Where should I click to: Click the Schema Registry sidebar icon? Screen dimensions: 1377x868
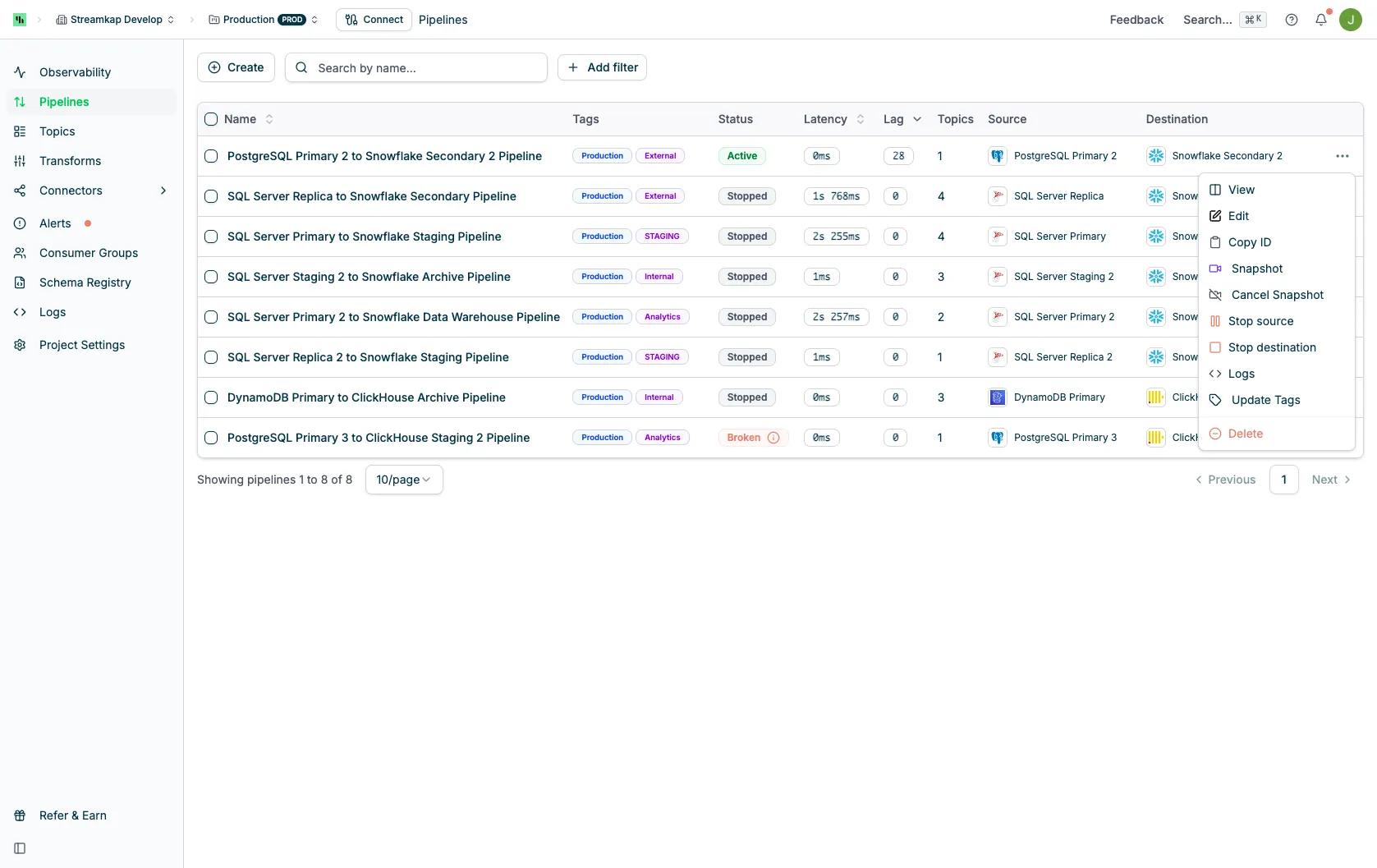(20, 282)
